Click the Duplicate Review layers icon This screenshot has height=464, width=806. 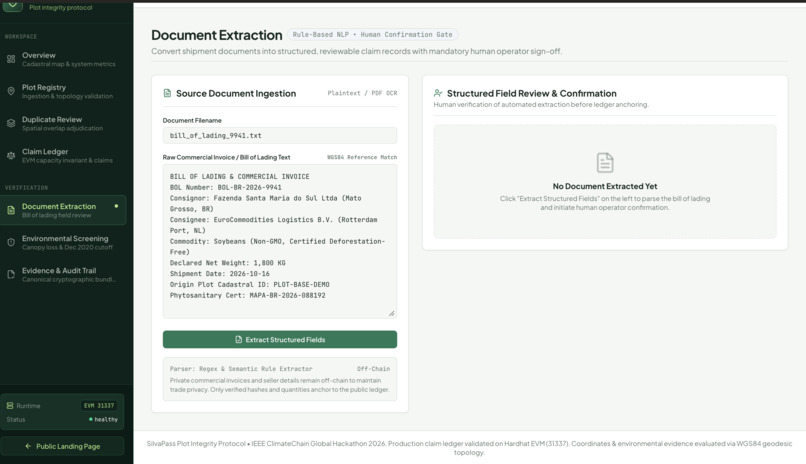click(11, 123)
